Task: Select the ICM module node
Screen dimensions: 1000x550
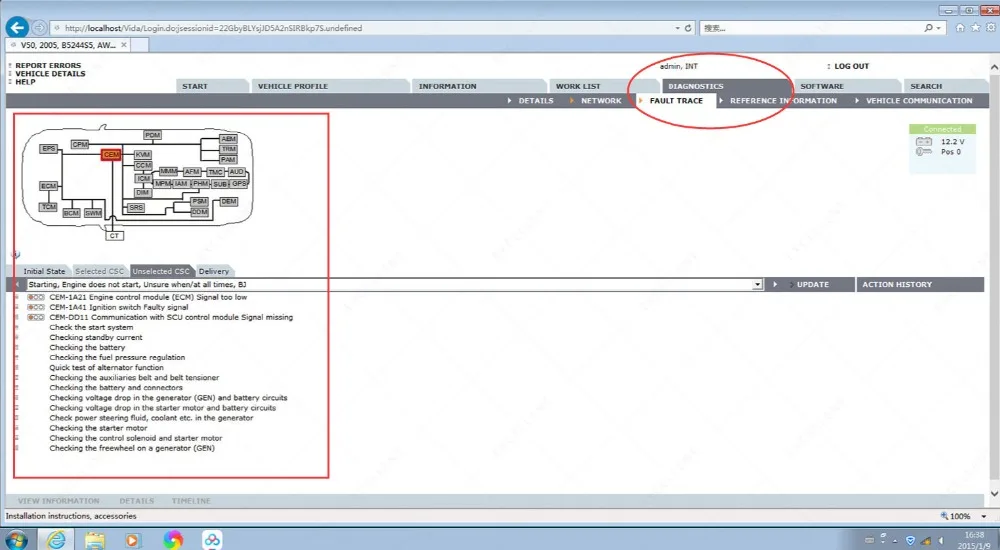Action: point(144,179)
